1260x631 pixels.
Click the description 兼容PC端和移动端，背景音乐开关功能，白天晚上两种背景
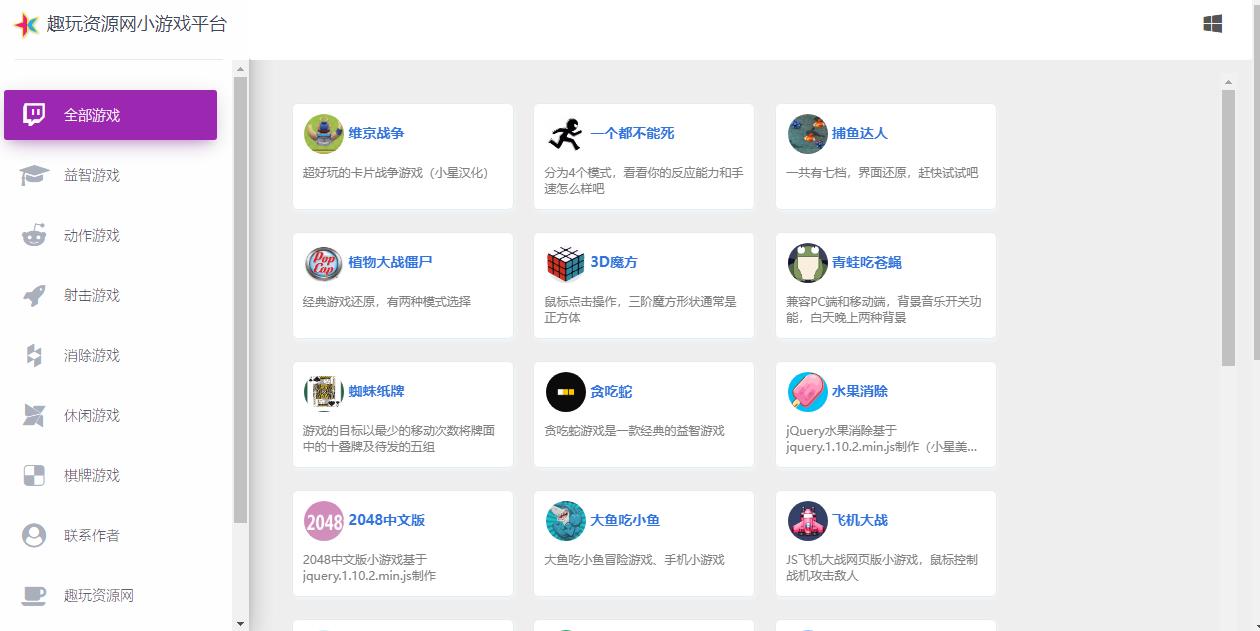click(x=884, y=309)
